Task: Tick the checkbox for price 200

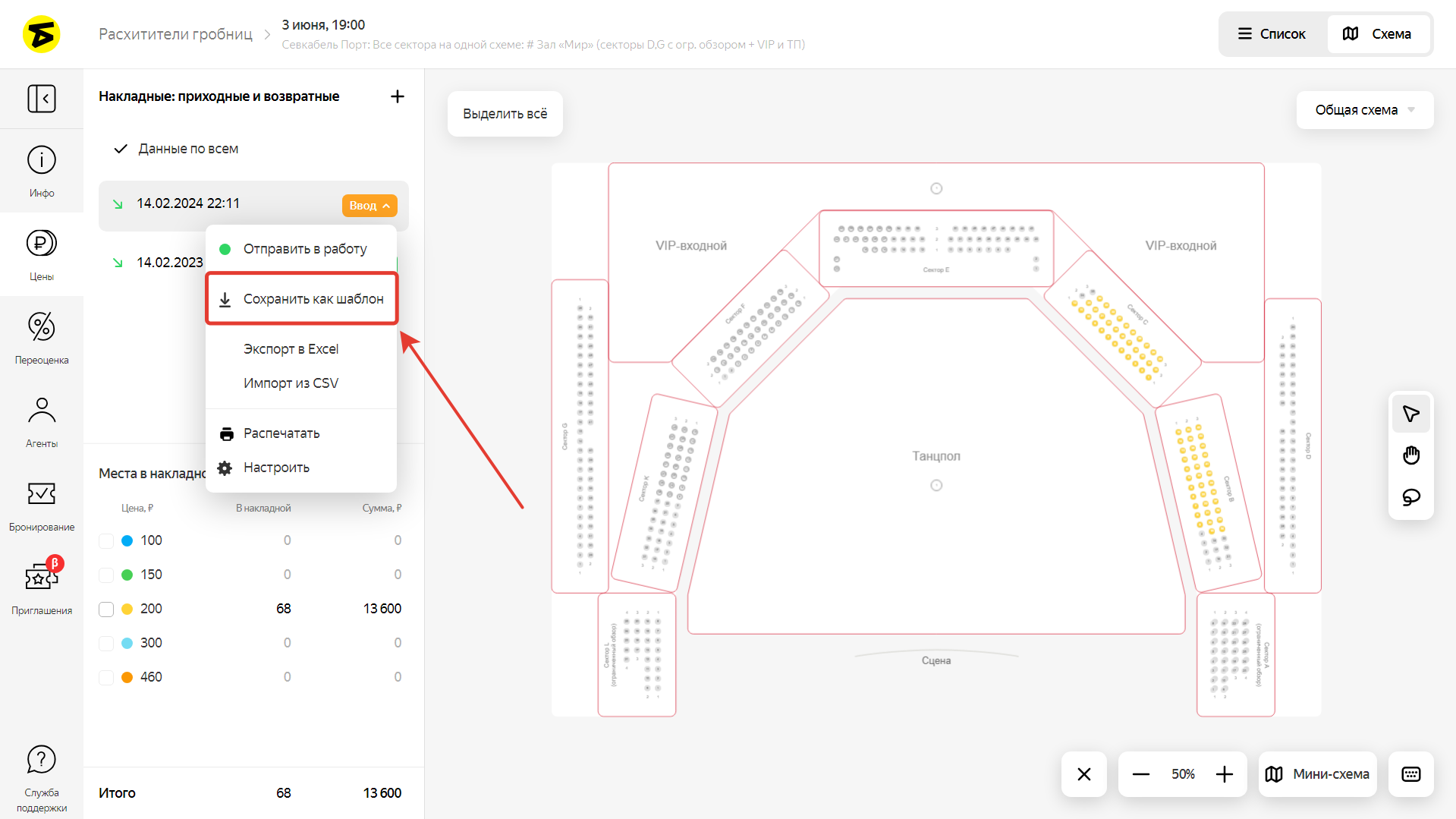Action: point(106,609)
